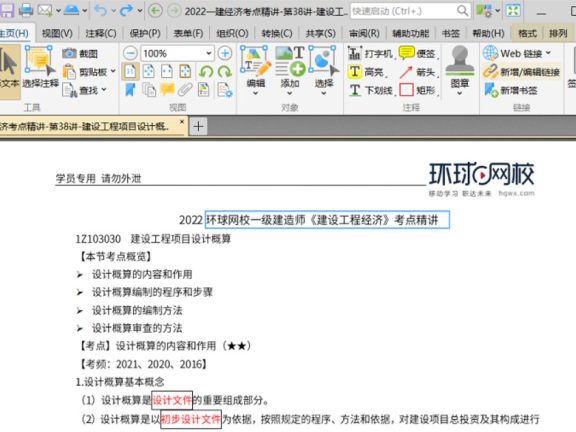Click the Redo arrow

click(126, 11)
